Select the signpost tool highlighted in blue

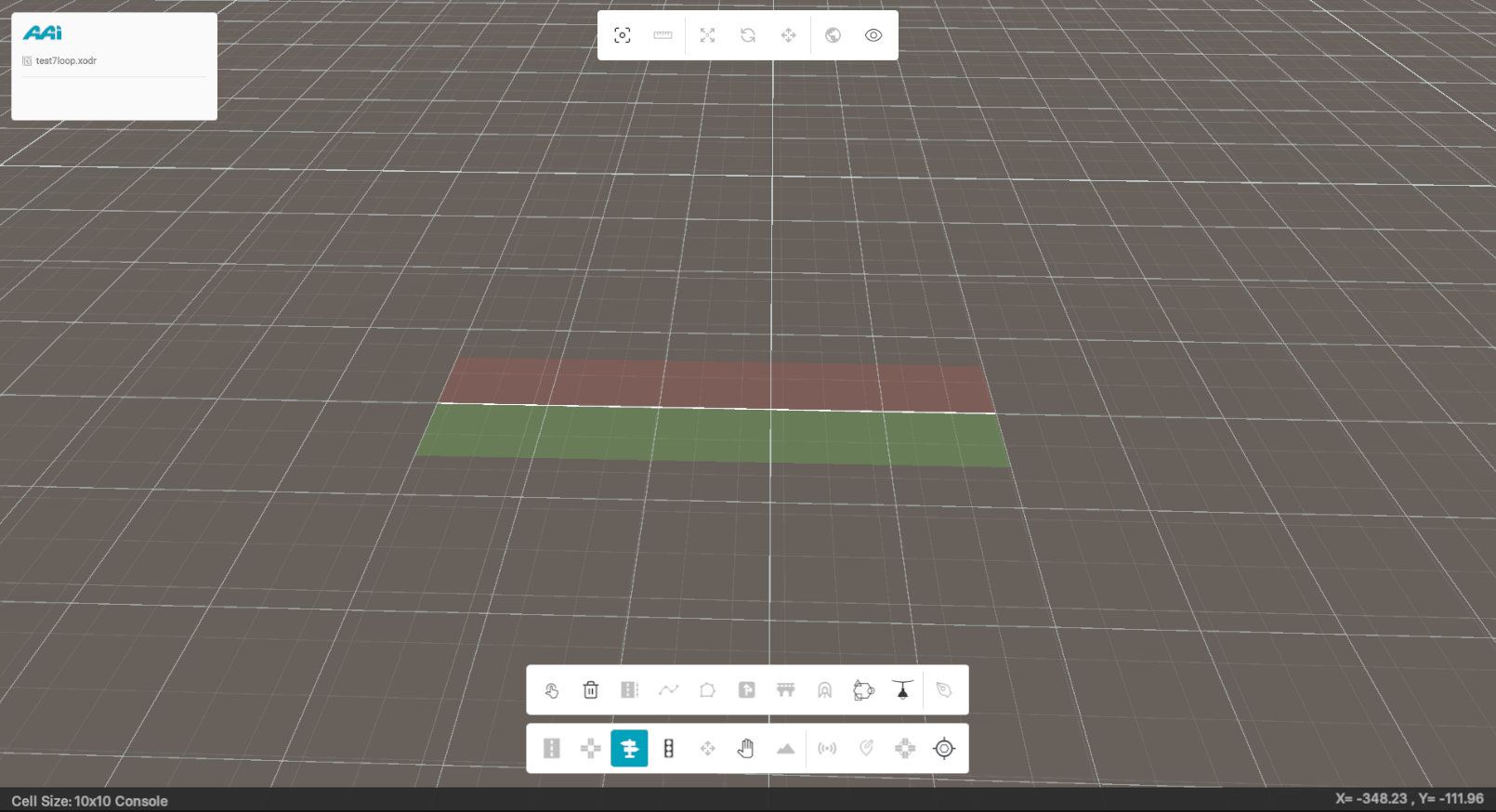coord(629,748)
